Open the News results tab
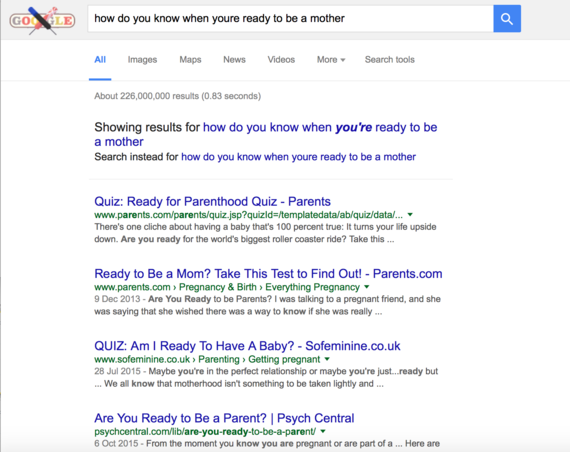The height and width of the screenshot is (452, 570). tap(234, 60)
